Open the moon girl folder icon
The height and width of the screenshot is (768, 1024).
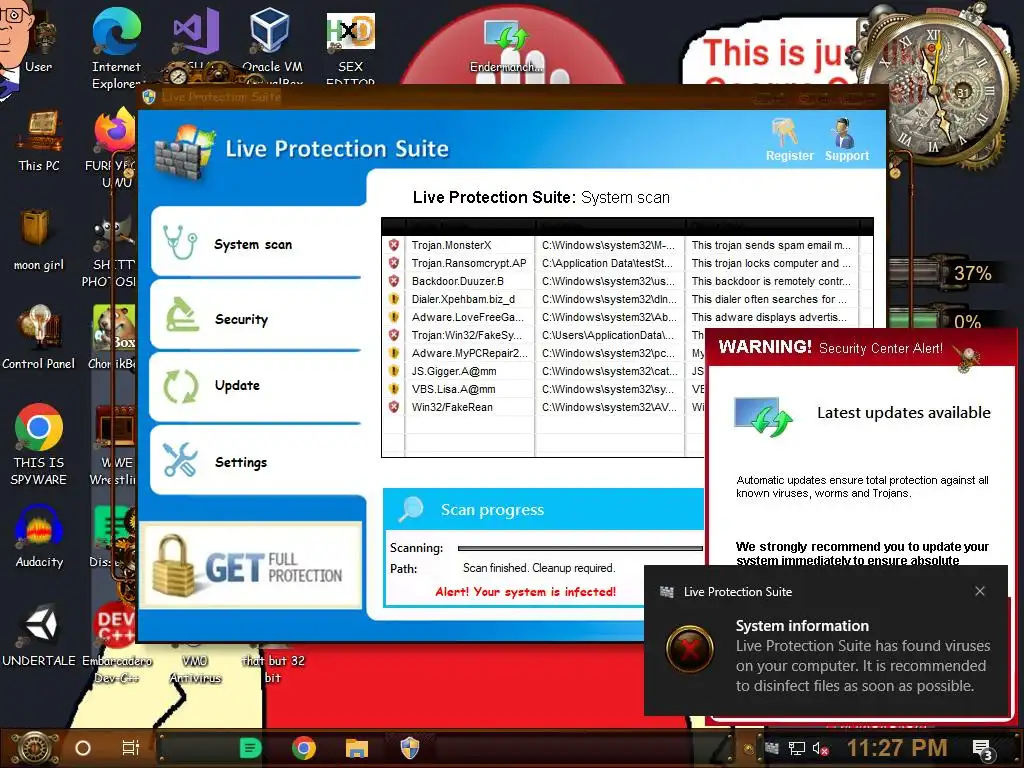pyautogui.click(x=38, y=239)
